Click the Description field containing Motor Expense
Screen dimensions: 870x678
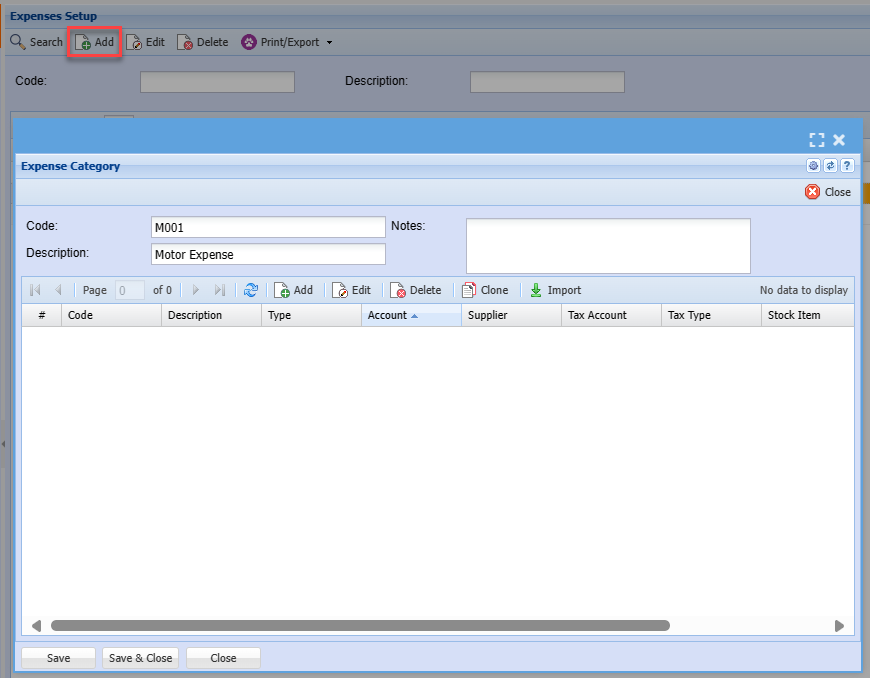tap(267, 254)
